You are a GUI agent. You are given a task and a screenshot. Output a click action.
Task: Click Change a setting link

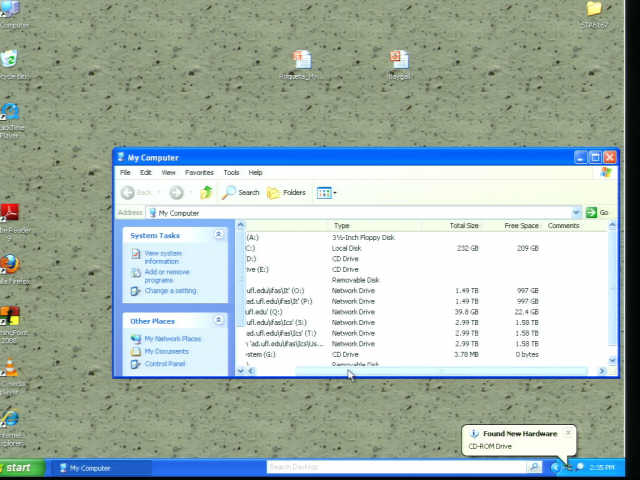tap(171, 291)
